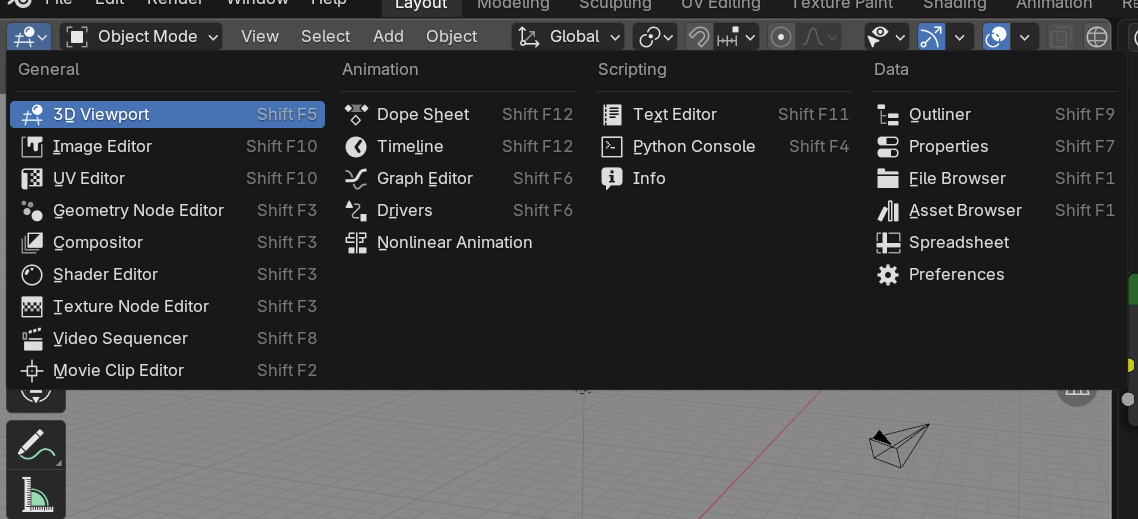Toggle proportional editing in header
Screen dimensions: 1138x519
coord(782,37)
